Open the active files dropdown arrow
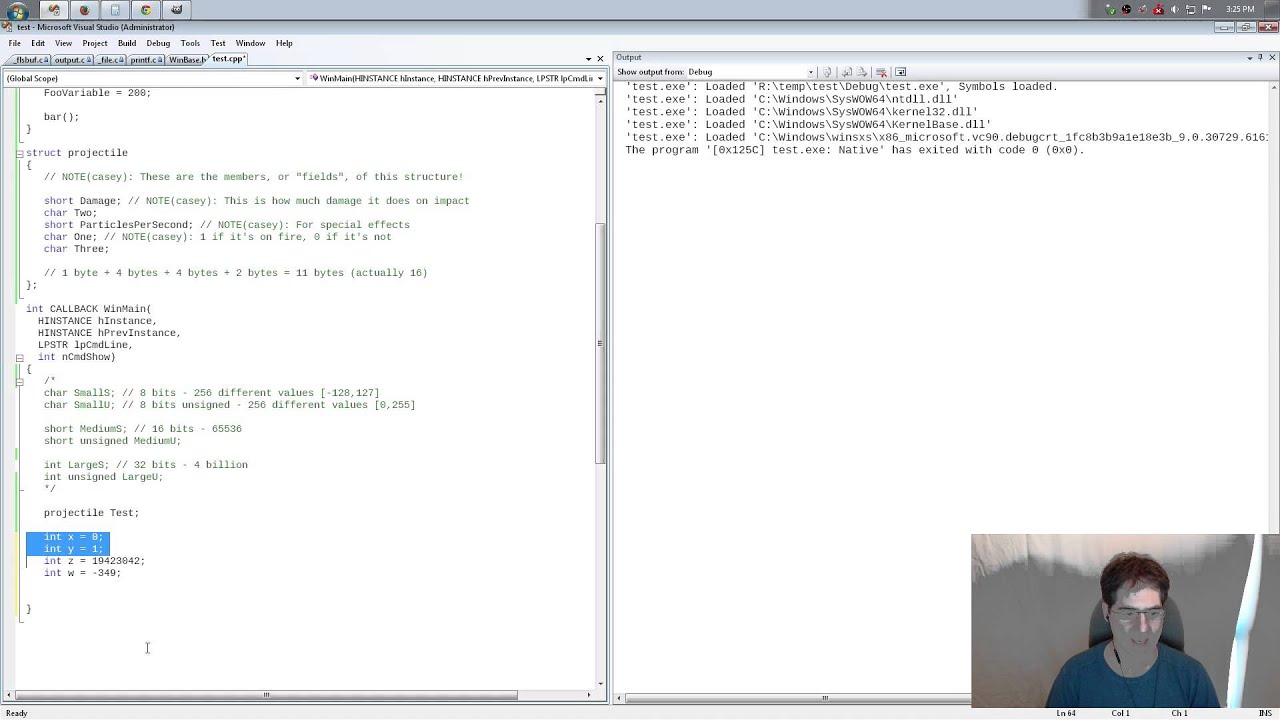The width and height of the screenshot is (1280, 720). click(x=588, y=59)
